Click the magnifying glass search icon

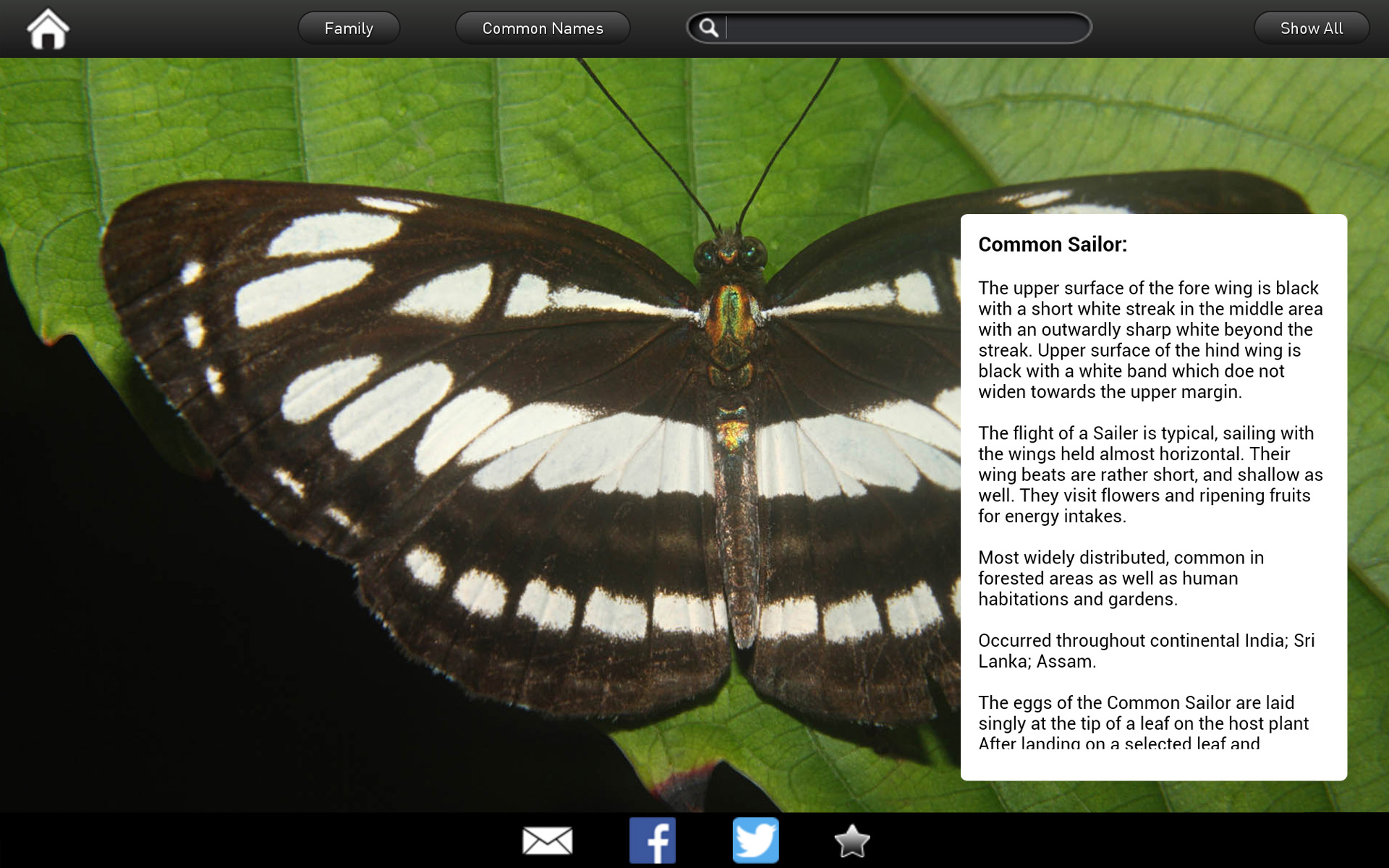(x=709, y=27)
